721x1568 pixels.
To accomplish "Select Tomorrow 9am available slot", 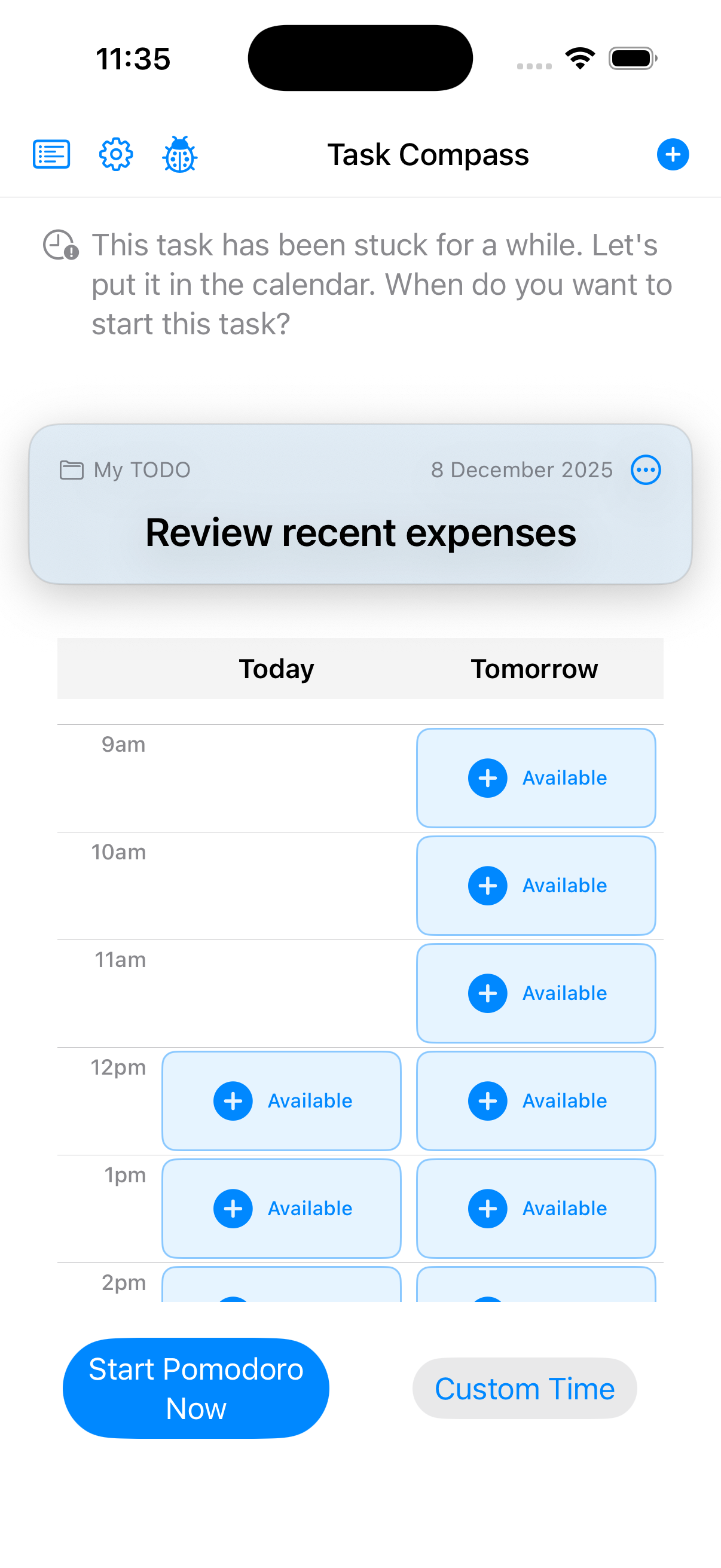I will pos(536,778).
